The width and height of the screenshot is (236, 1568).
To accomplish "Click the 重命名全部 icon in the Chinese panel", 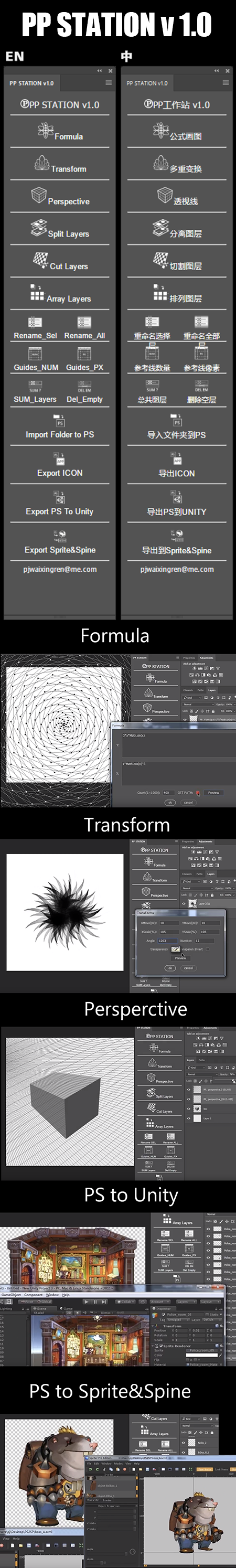I will tap(201, 323).
